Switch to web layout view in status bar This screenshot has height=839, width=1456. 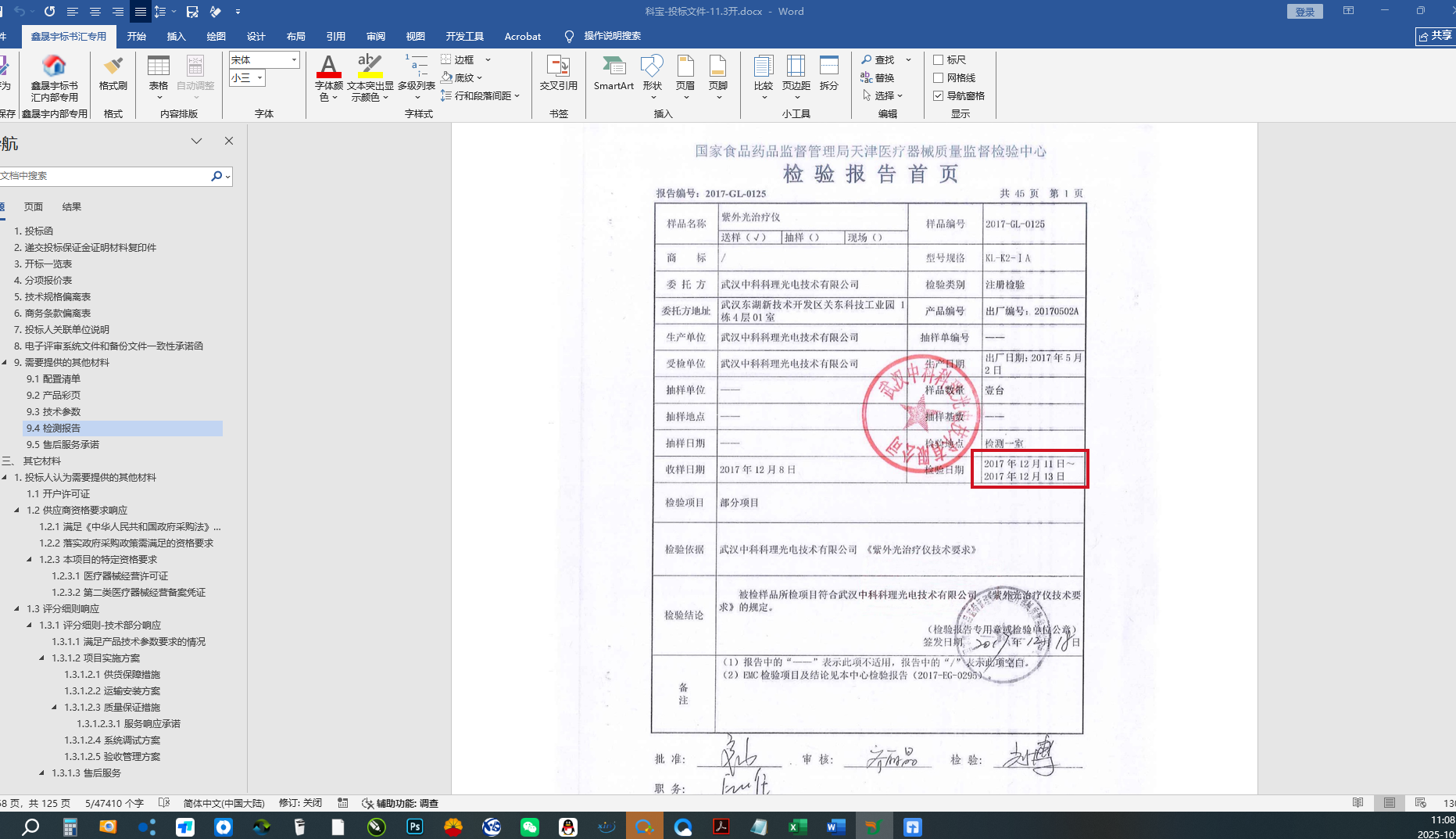point(1421,803)
